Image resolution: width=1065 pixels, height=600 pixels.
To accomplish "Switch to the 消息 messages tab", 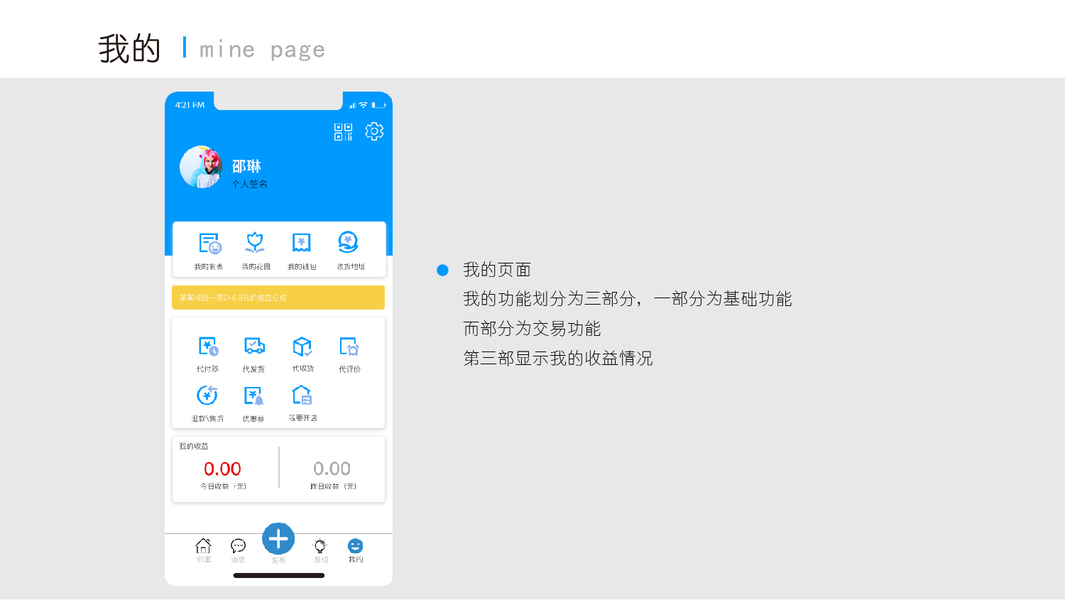I will point(238,550).
